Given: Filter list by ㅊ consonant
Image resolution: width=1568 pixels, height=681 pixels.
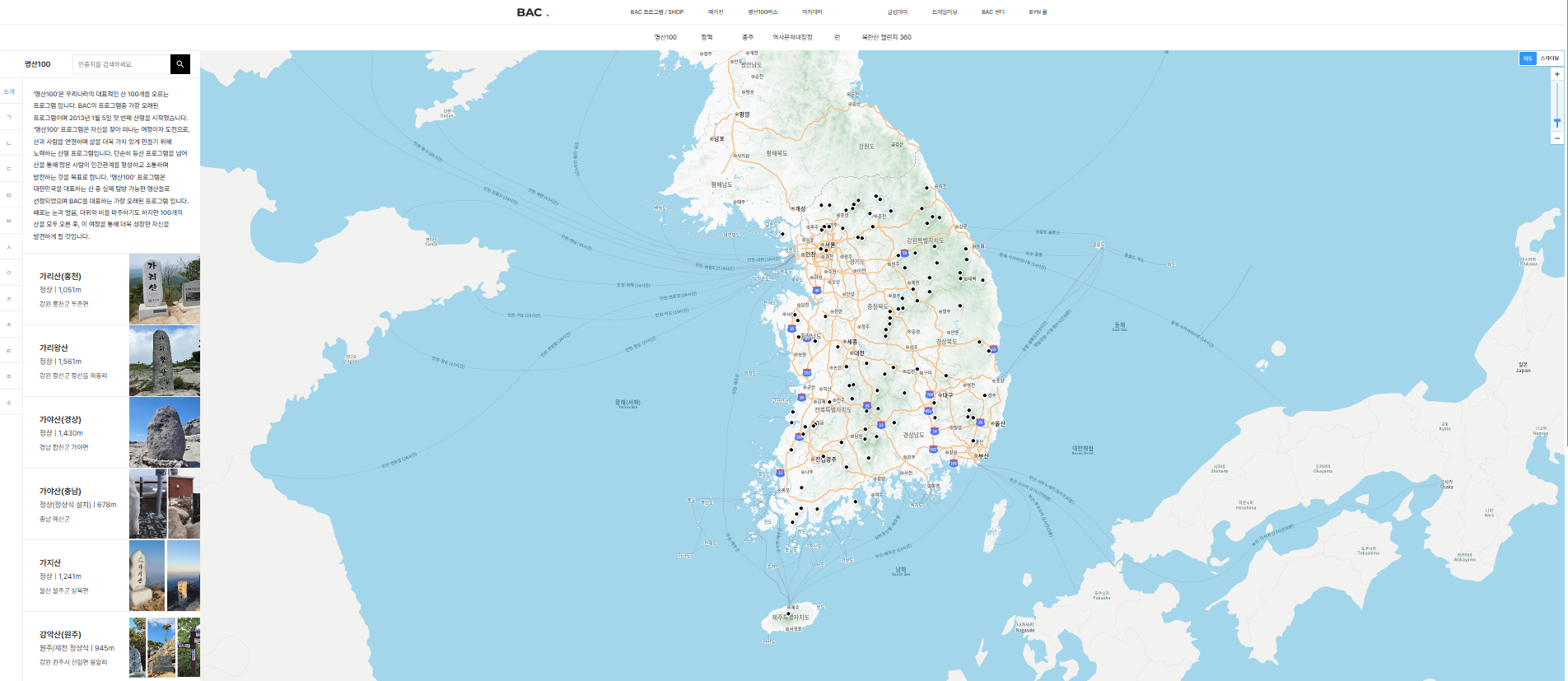Looking at the screenshot, I should [x=9, y=324].
